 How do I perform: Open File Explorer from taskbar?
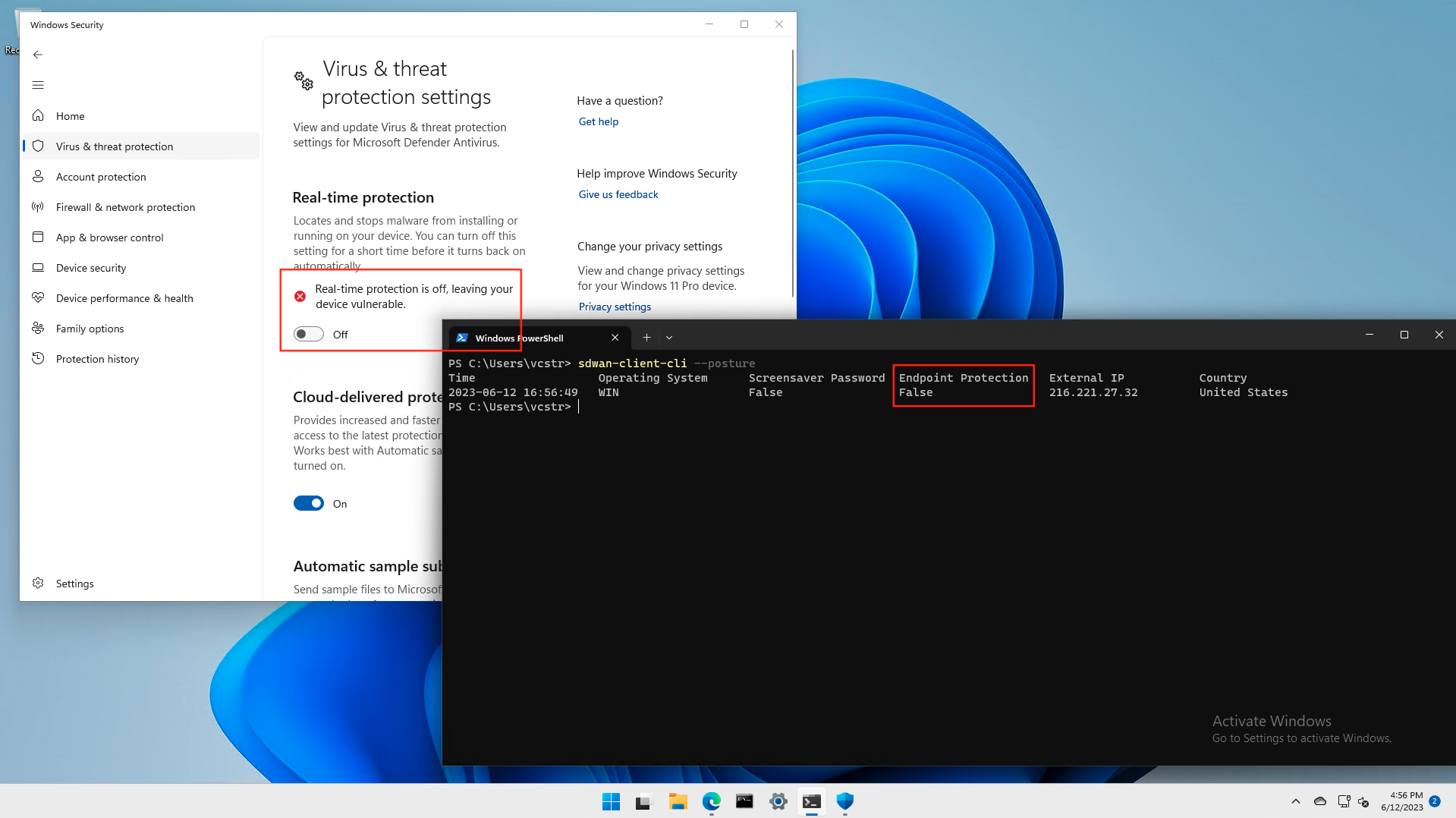coord(678,801)
